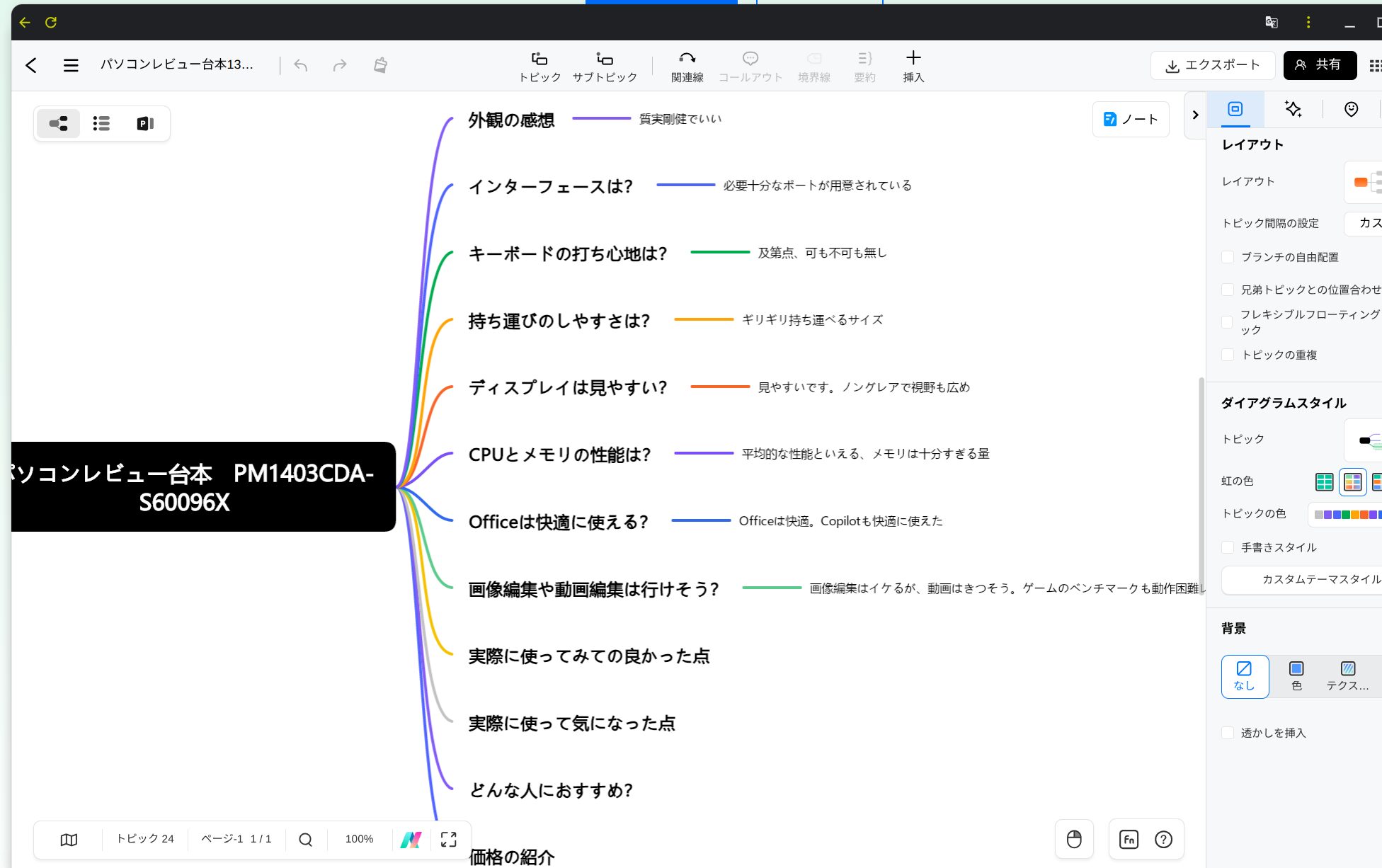Screen dimensions: 1382x868
Task: Check 透かしを挿入 option
Action: coord(1228,733)
